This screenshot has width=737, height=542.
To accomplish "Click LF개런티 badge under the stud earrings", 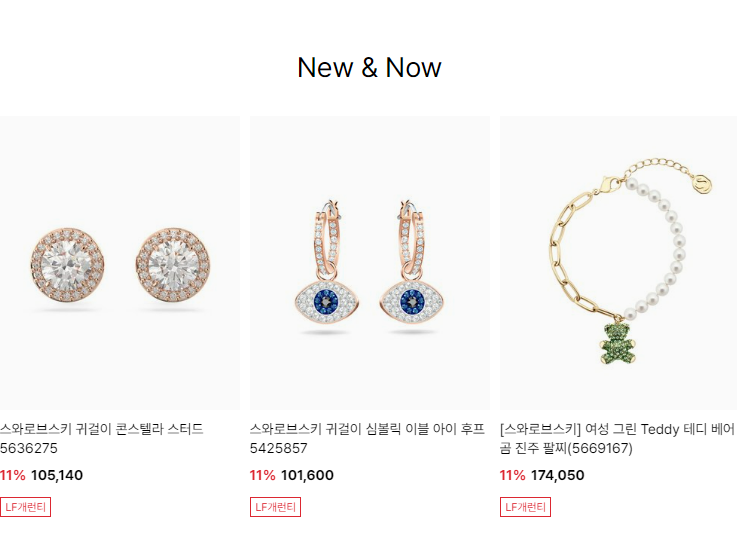I will pyautogui.click(x=25, y=507).
